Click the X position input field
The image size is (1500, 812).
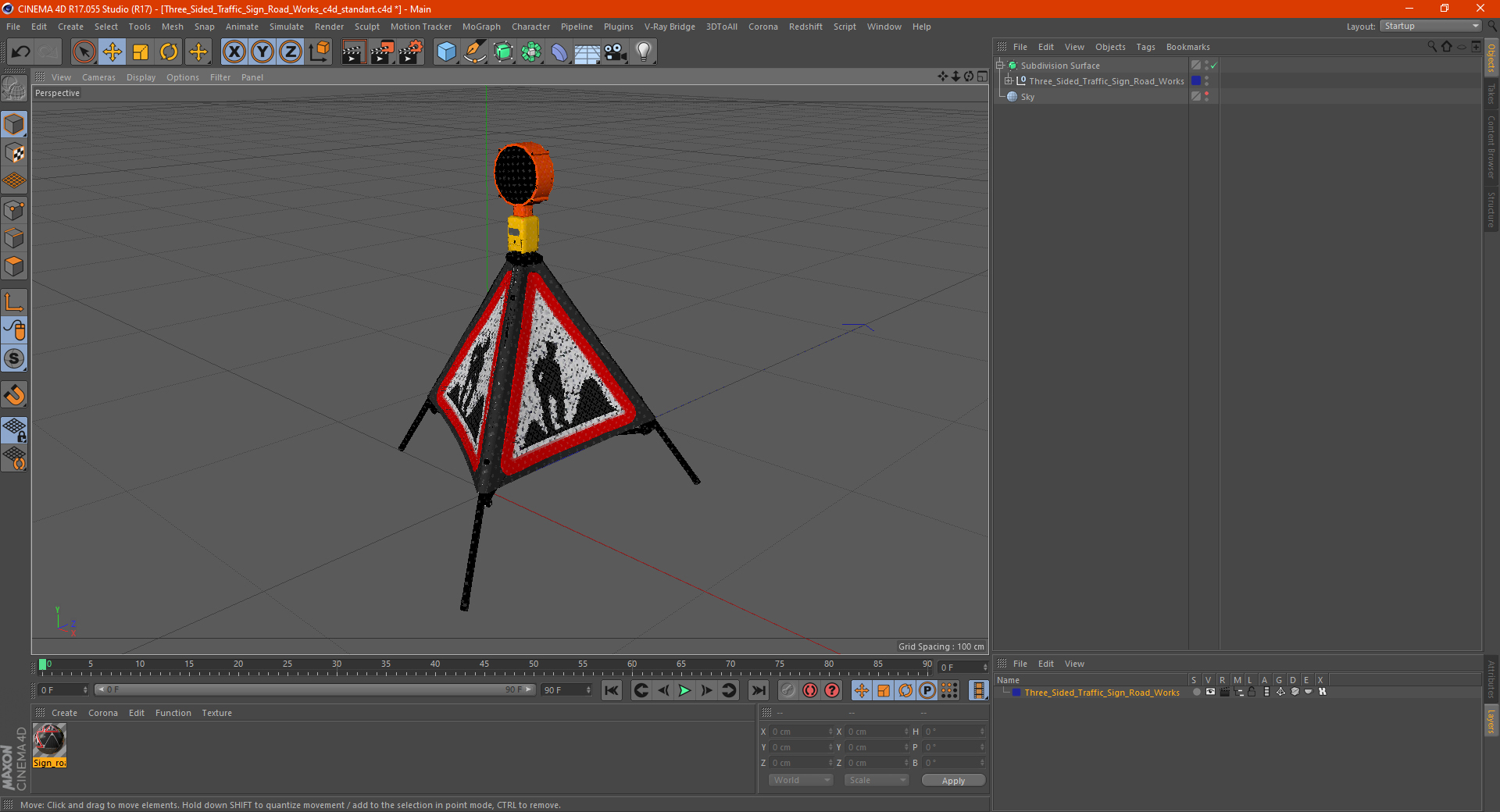tap(802, 732)
